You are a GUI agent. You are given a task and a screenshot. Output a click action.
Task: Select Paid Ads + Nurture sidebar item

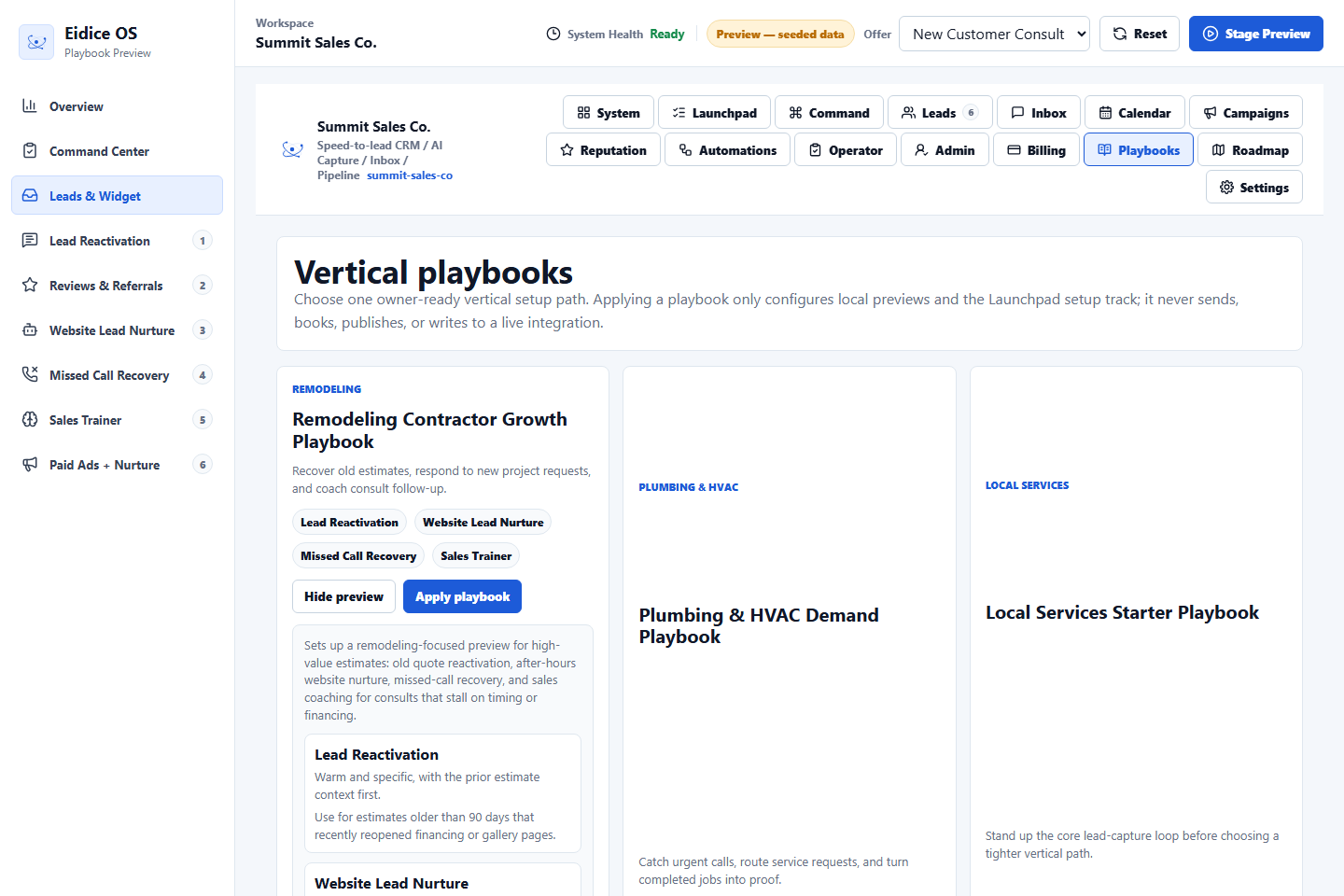(117, 464)
